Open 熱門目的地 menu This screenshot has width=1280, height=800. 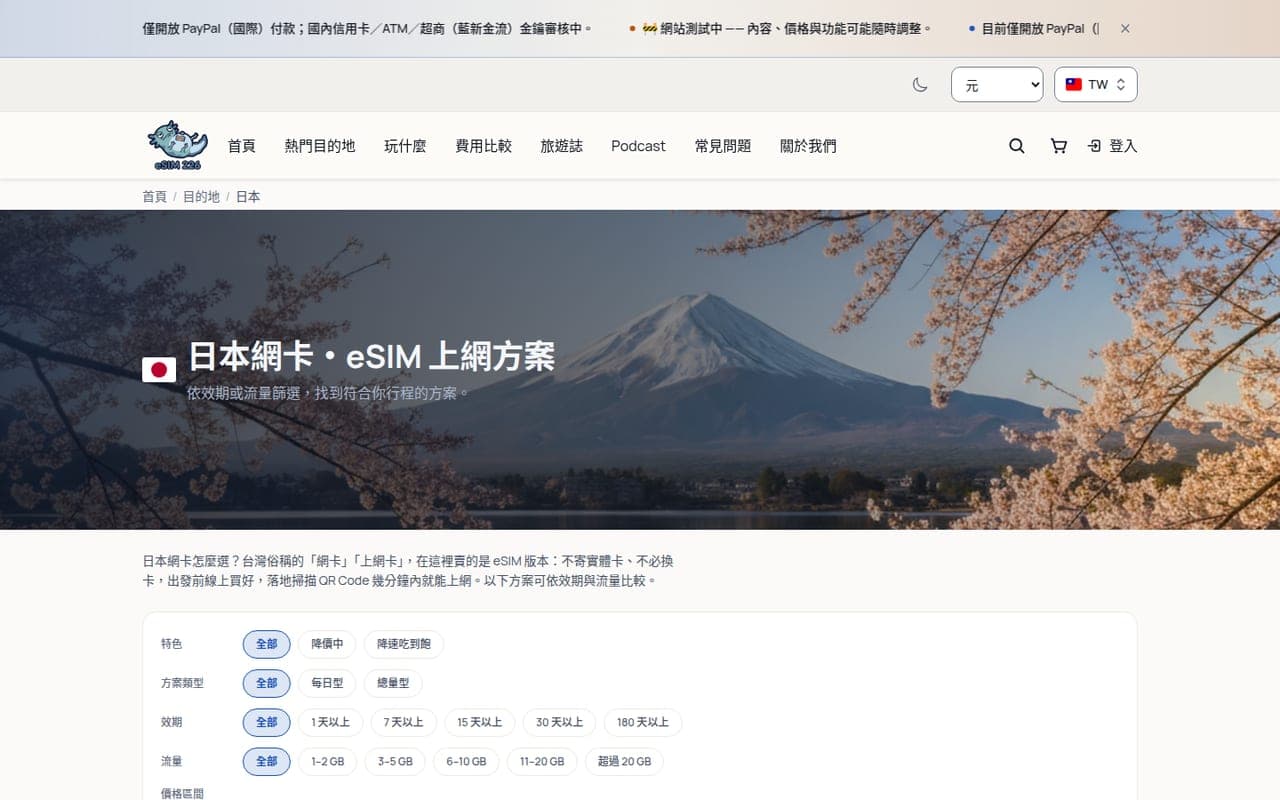click(320, 146)
